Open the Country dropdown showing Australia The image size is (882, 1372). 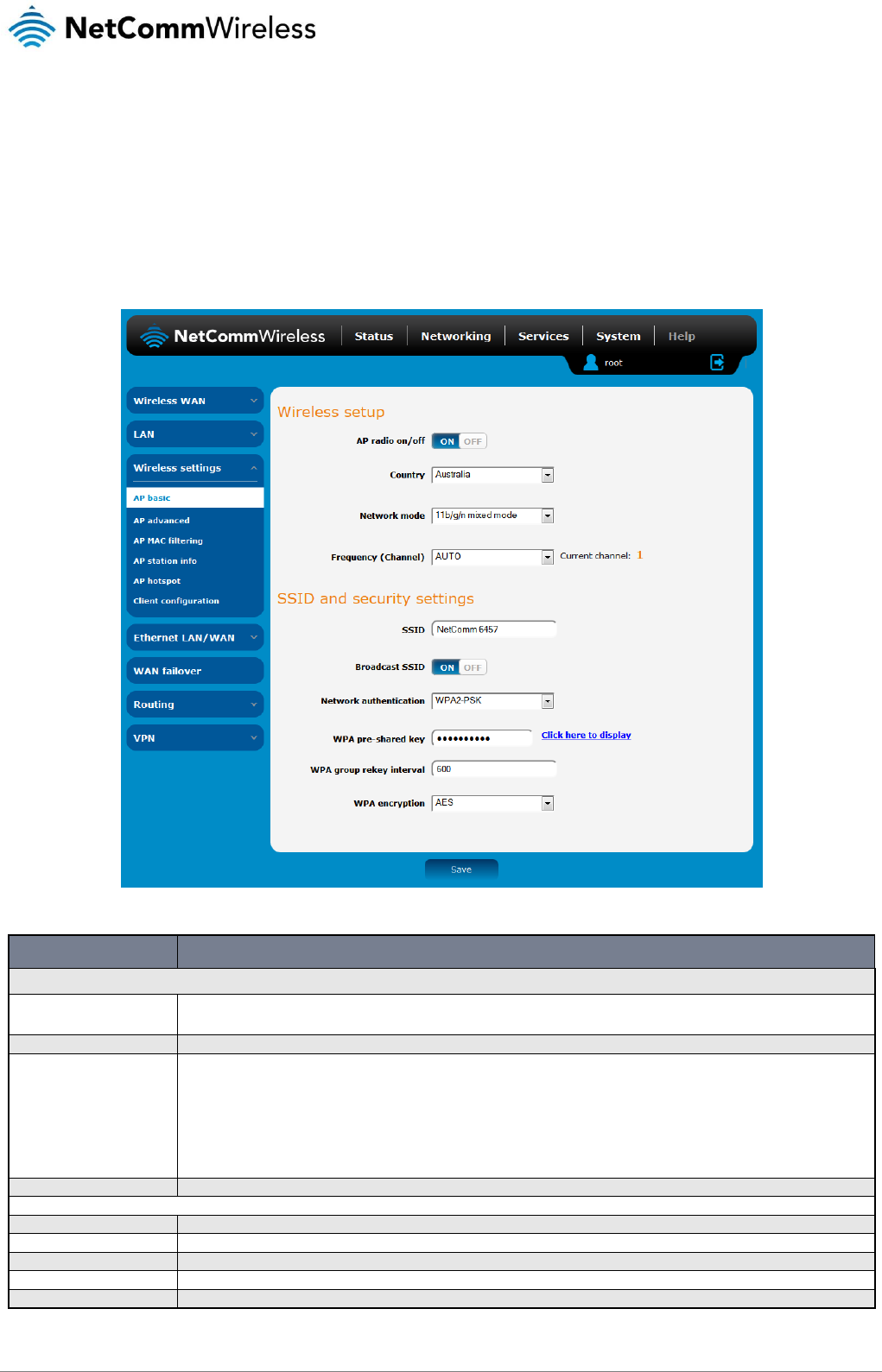point(492,475)
